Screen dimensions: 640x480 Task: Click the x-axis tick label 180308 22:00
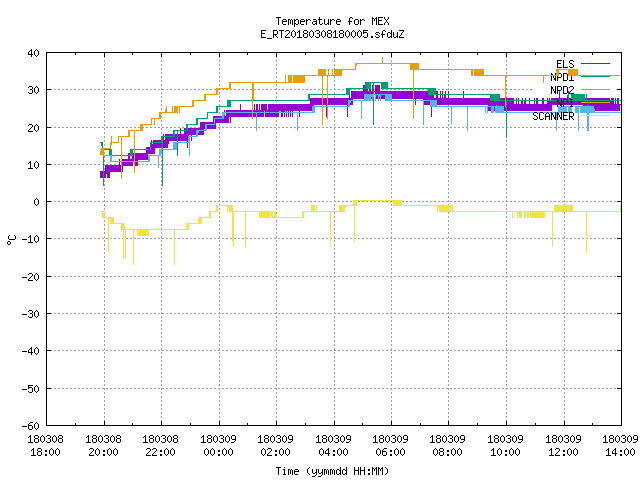(x=160, y=446)
